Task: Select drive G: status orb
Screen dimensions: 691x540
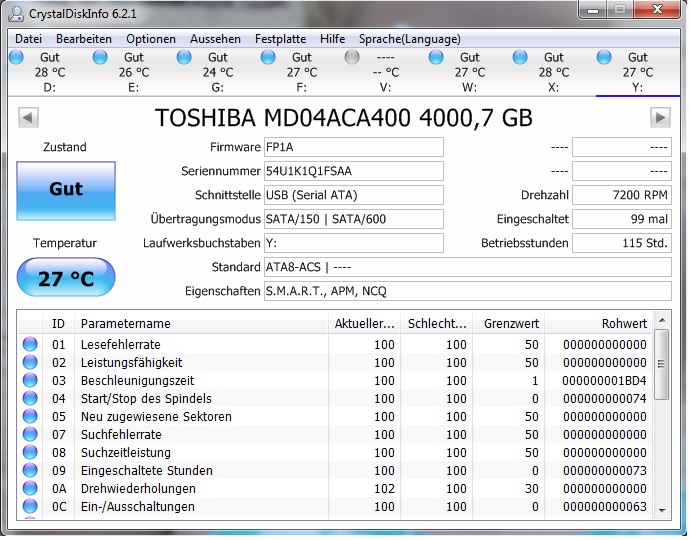Action: [184, 57]
